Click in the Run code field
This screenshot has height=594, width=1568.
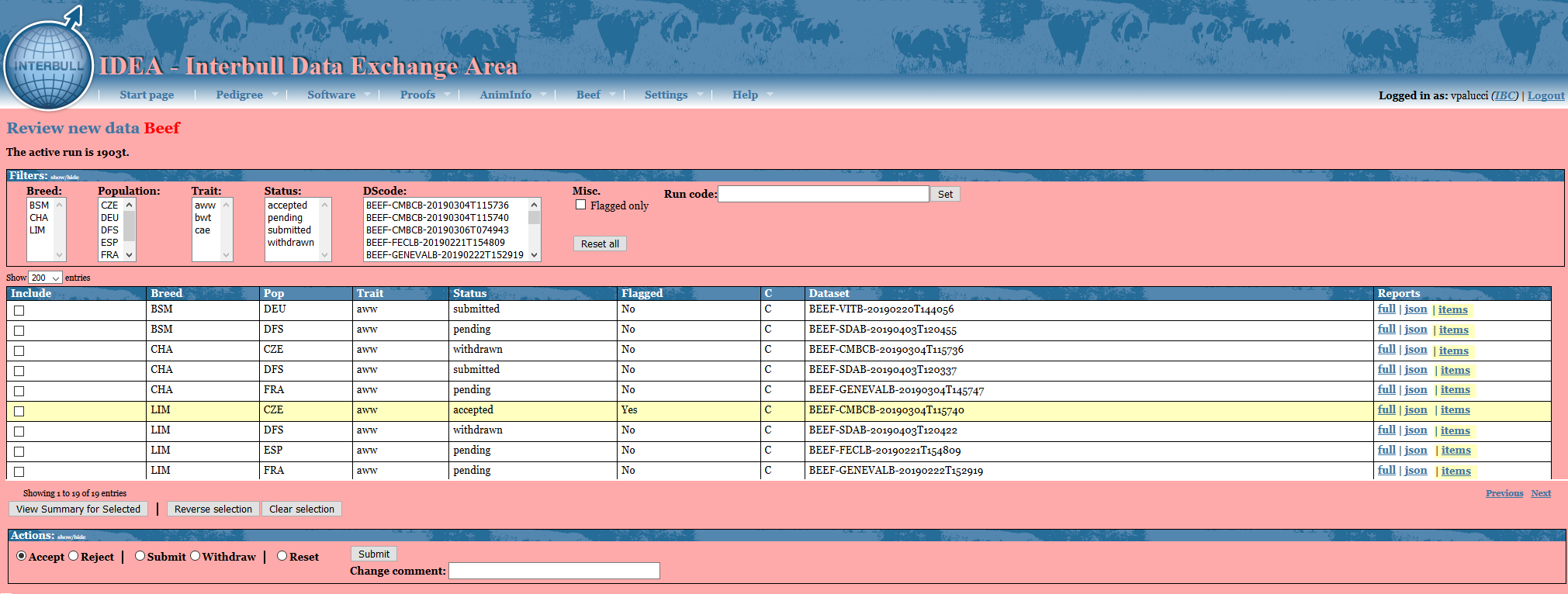822,194
